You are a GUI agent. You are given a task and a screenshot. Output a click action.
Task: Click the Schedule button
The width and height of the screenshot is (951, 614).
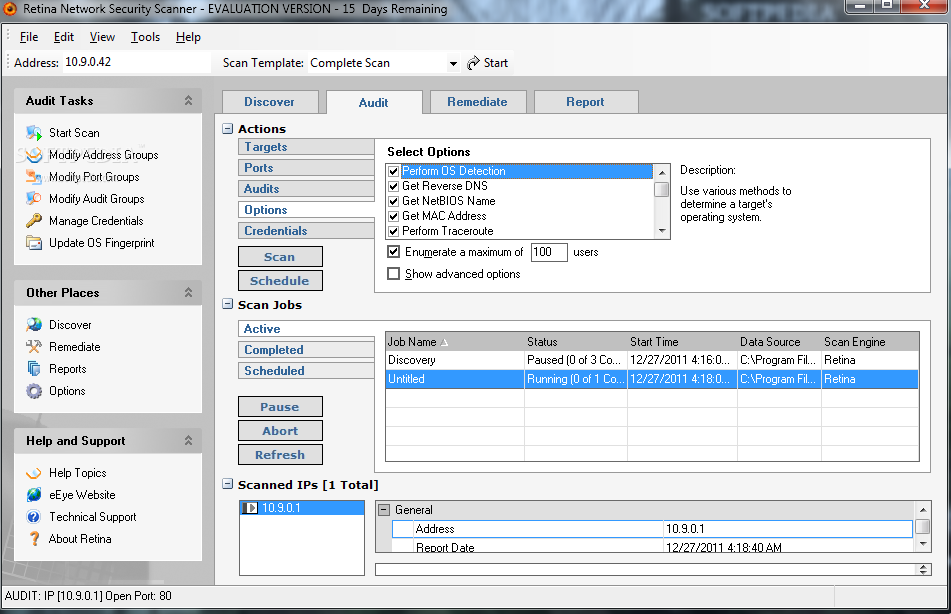[x=280, y=281]
